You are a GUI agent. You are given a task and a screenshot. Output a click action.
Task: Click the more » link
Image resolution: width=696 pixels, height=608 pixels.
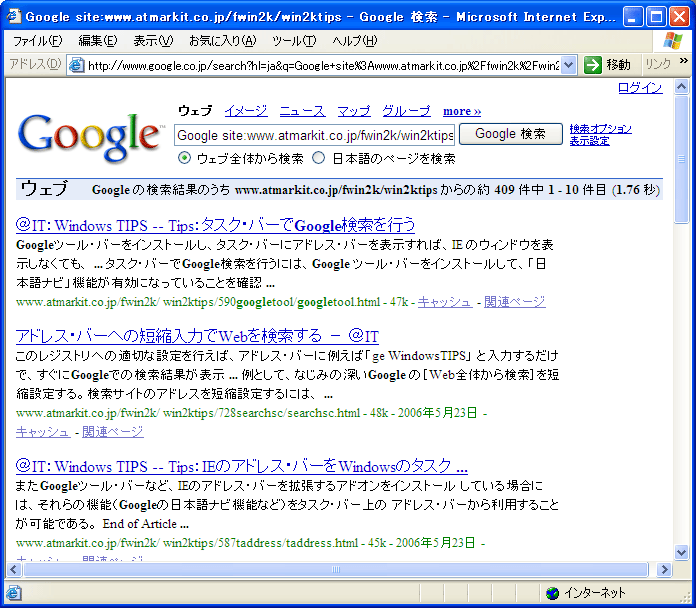[x=462, y=111]
